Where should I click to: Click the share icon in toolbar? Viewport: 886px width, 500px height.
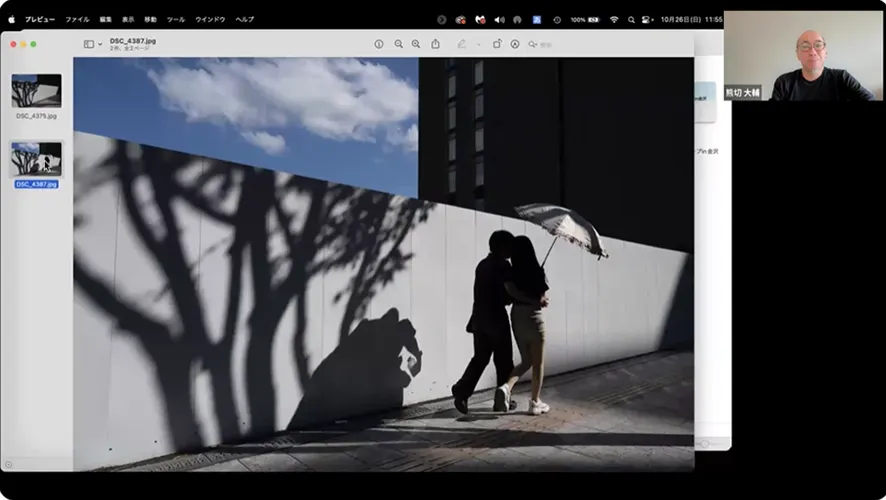[x=435, y=44]
